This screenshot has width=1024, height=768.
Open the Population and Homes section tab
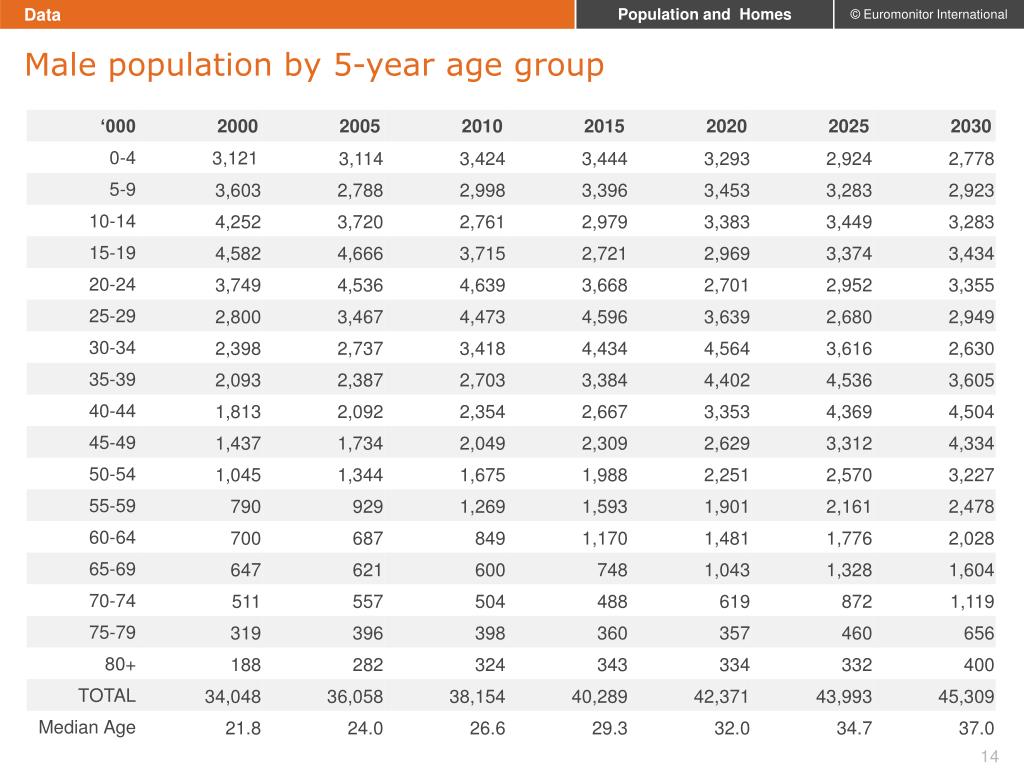click(704, 14)
